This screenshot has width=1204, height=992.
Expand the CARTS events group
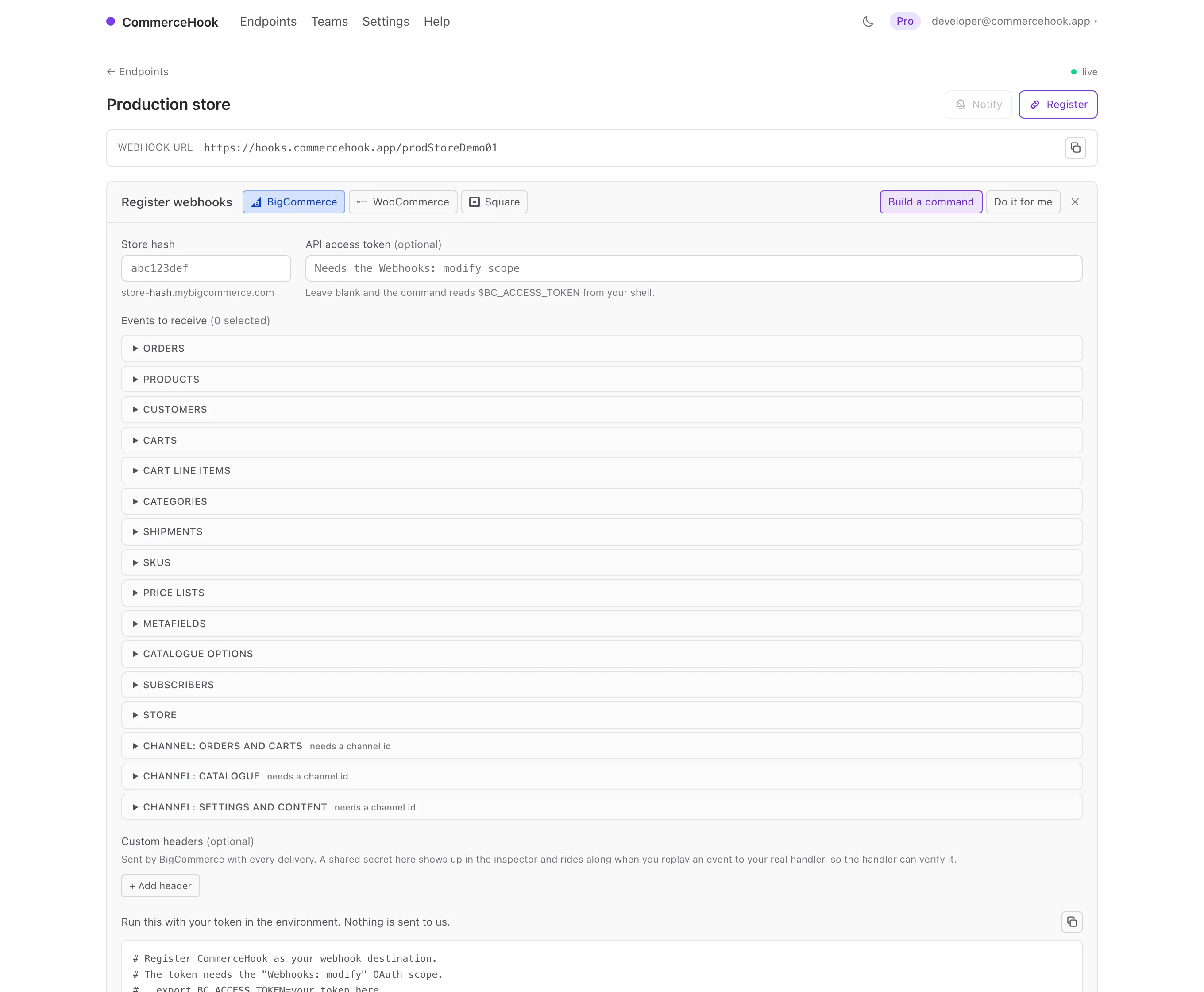coord(602,440)
